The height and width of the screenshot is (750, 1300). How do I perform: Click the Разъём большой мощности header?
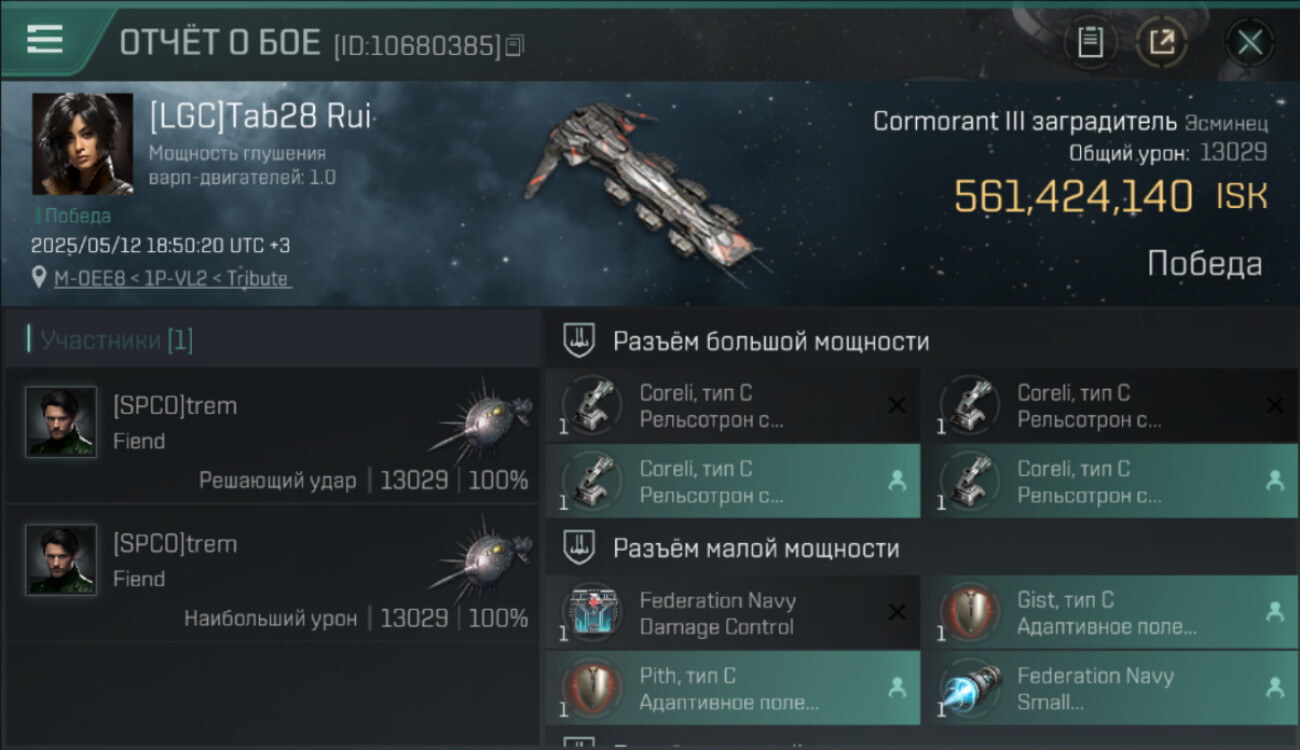click(771, 342)
